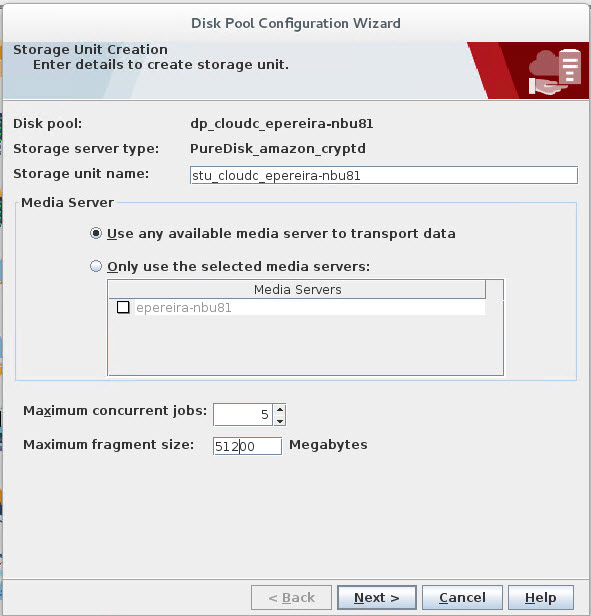Select 'Only use the selected media servers' option
591x616 pixels.
point(96,266)
